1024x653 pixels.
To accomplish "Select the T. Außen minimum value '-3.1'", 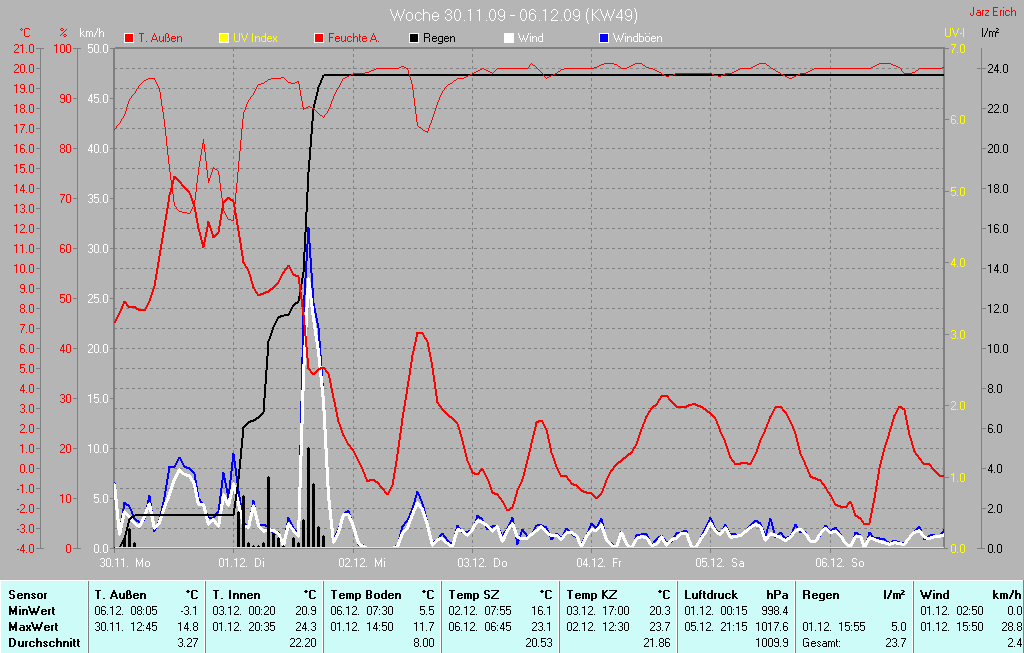I will (188, 611).
